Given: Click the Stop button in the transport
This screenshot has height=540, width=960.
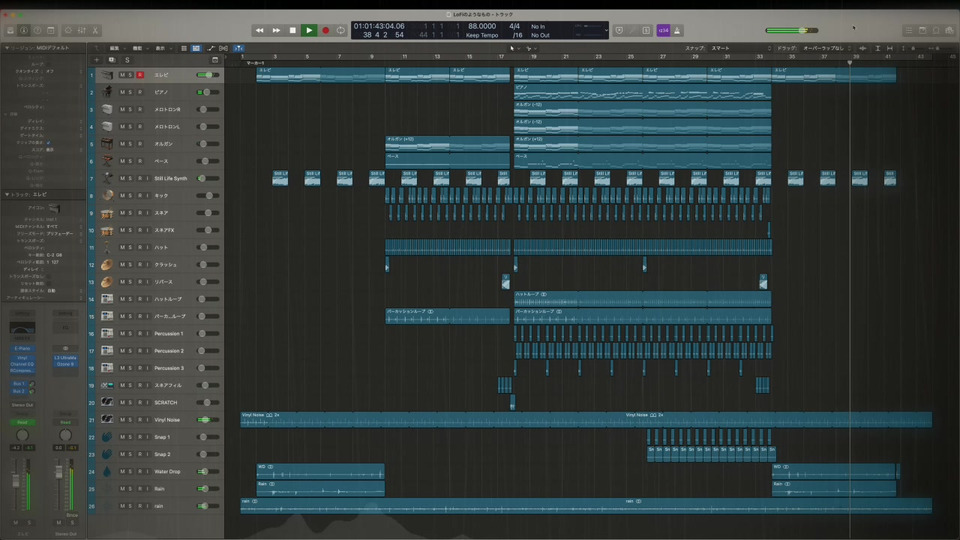Looking at the screenshot, I should pos(293,30).
